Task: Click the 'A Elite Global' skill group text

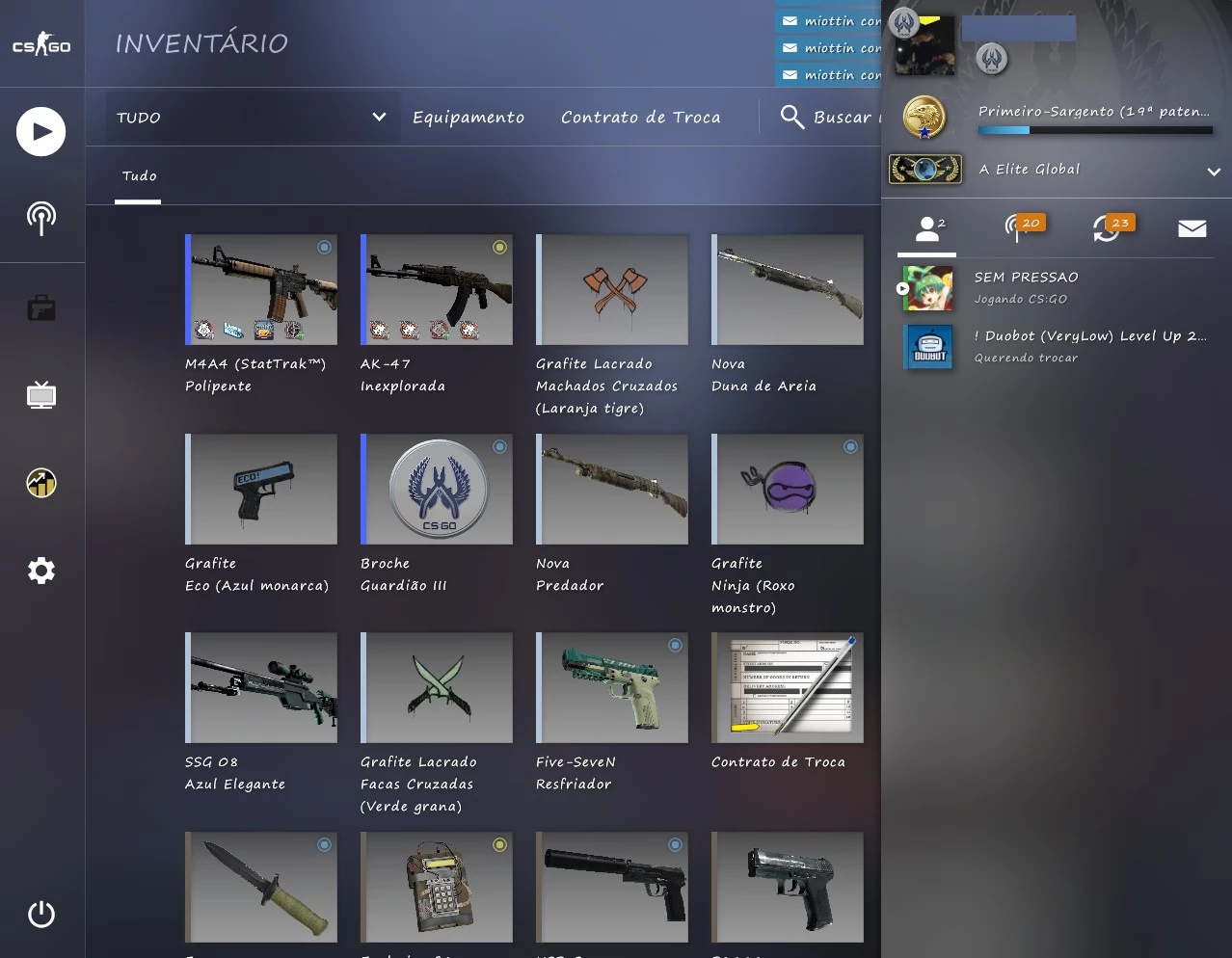Action: tap(1030, 170)
